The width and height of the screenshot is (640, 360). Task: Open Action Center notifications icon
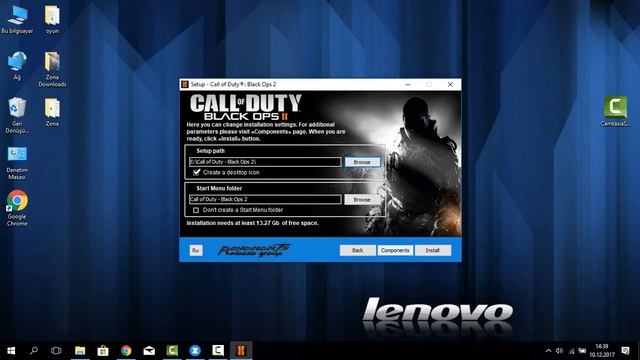tap(625, 351)
